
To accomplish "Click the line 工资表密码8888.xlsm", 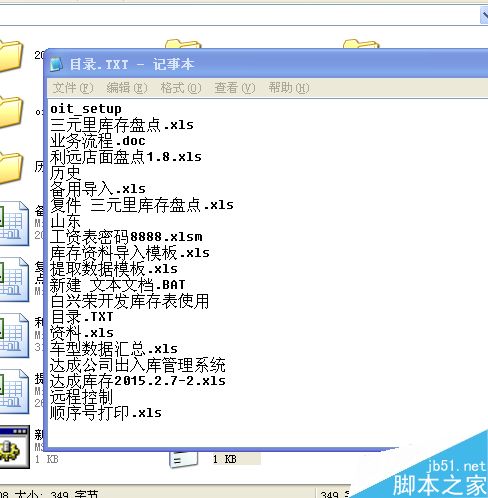I will 126,237.
